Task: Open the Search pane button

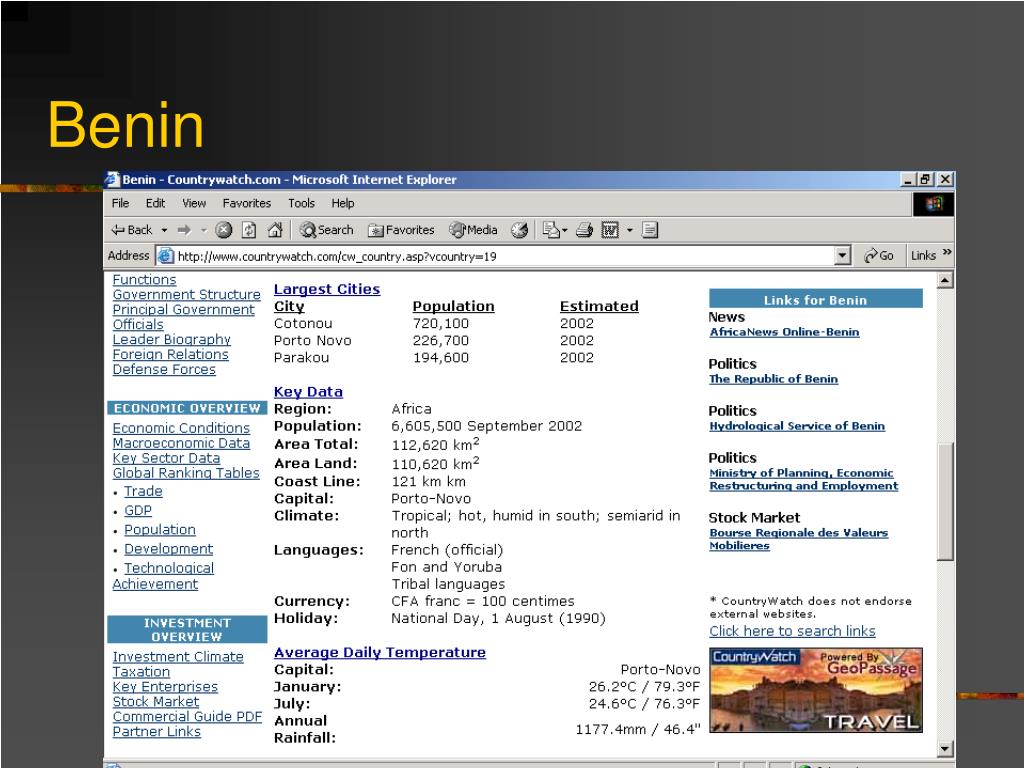Action: tap(327, 230)
